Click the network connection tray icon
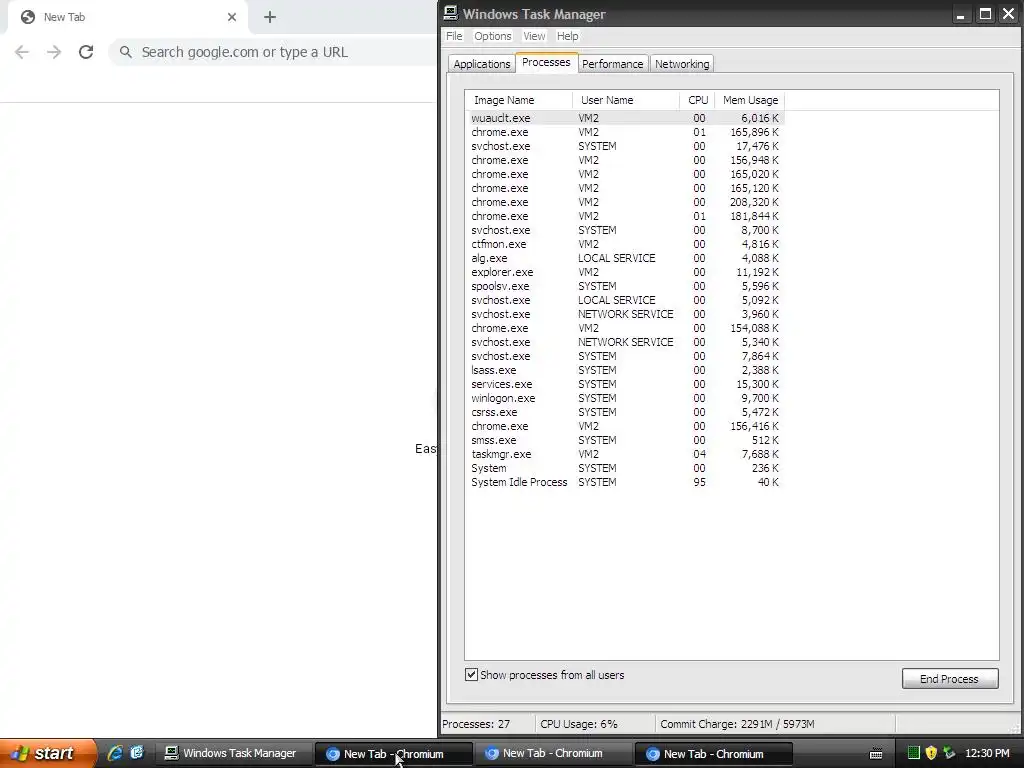The width and height of the screenshot is (1024, 768). (x=949, y=753)
